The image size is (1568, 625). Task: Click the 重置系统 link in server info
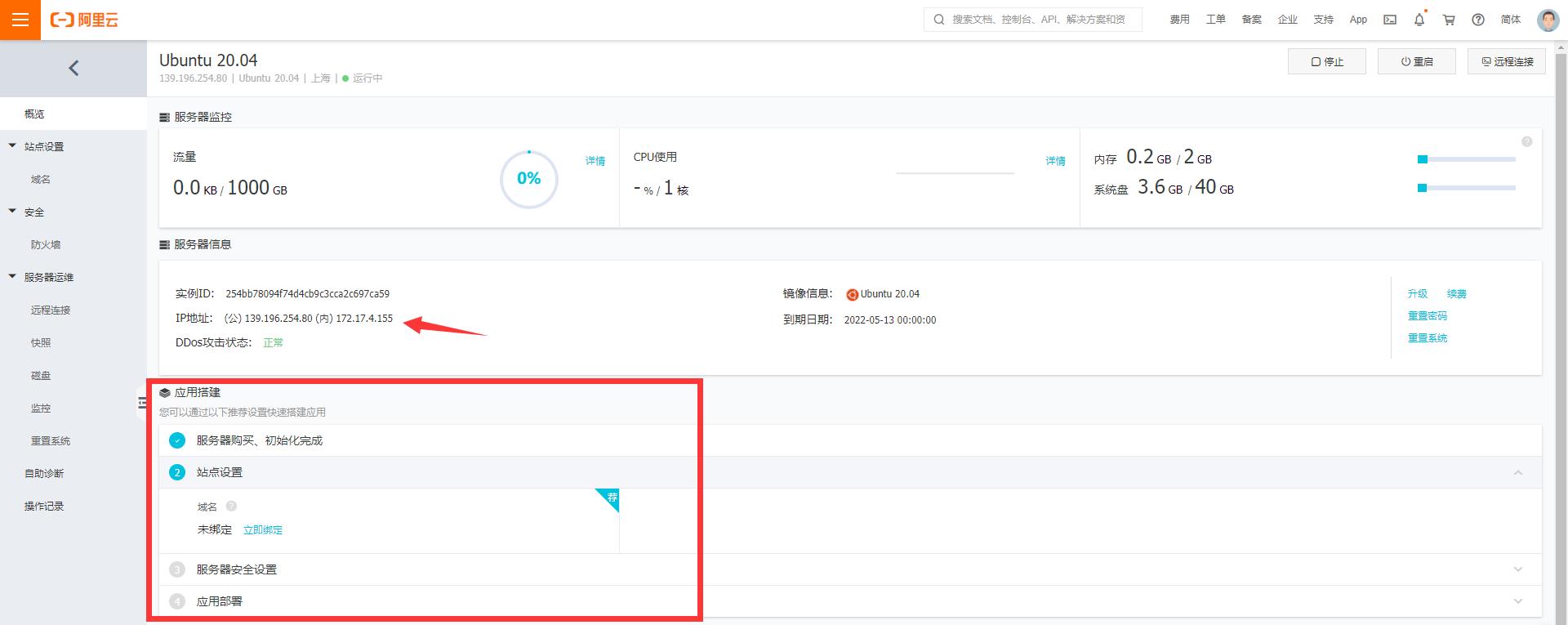[x=1428, y=337]
